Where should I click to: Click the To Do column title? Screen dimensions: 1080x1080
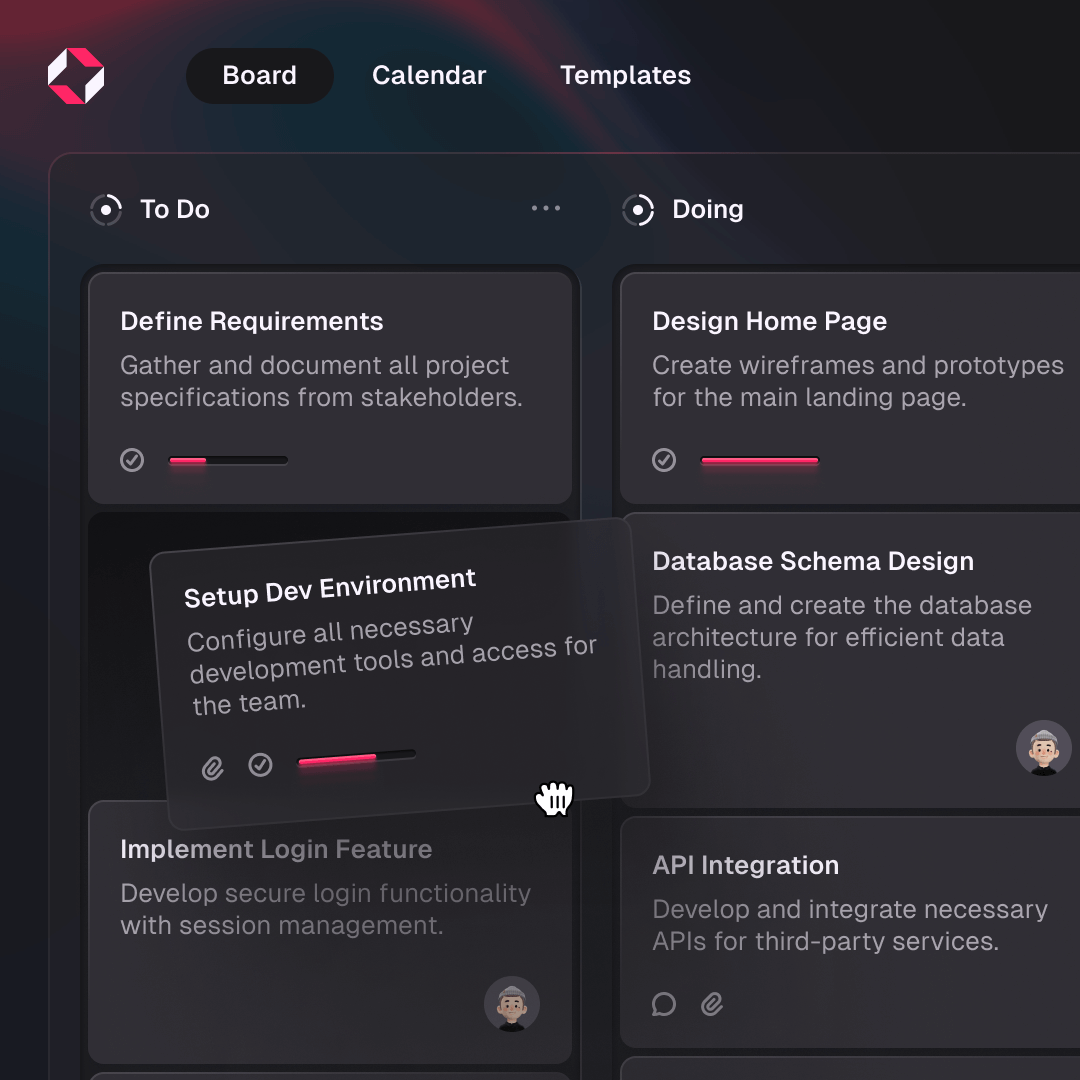(176, 210)
